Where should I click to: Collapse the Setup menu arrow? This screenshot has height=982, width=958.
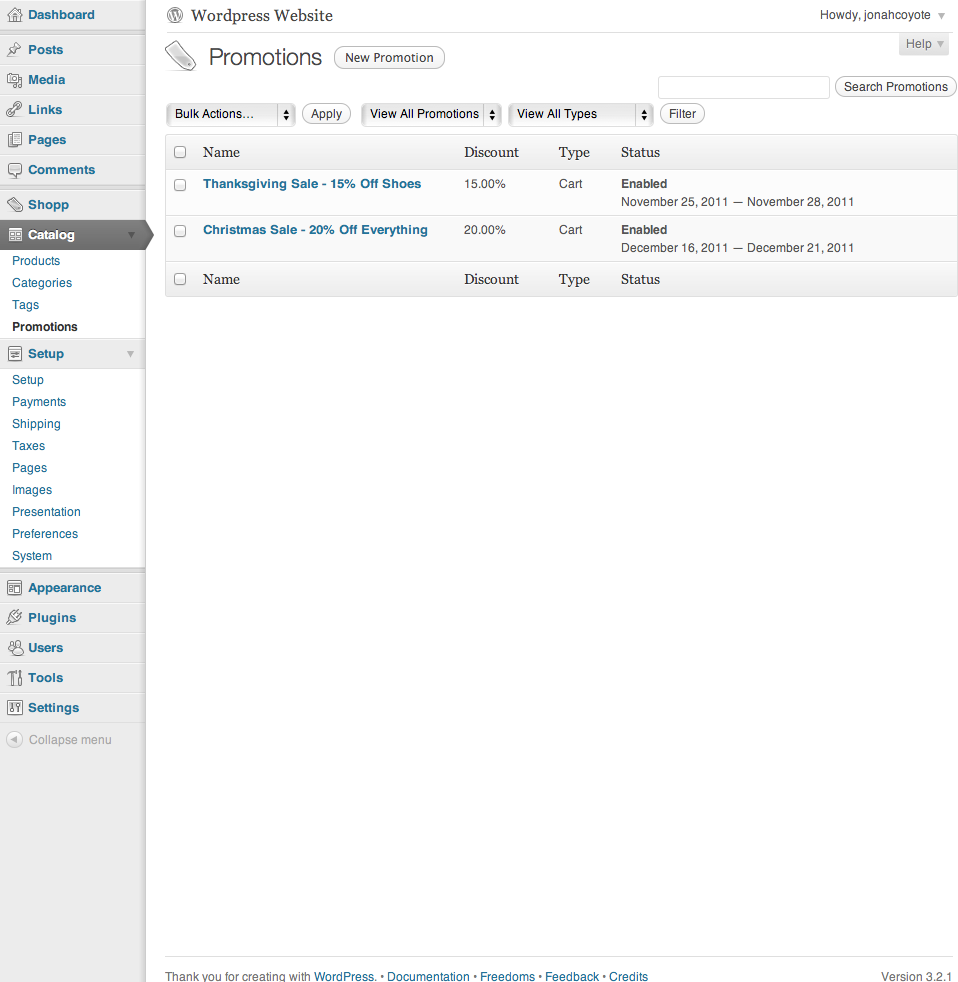pos(130,354)
